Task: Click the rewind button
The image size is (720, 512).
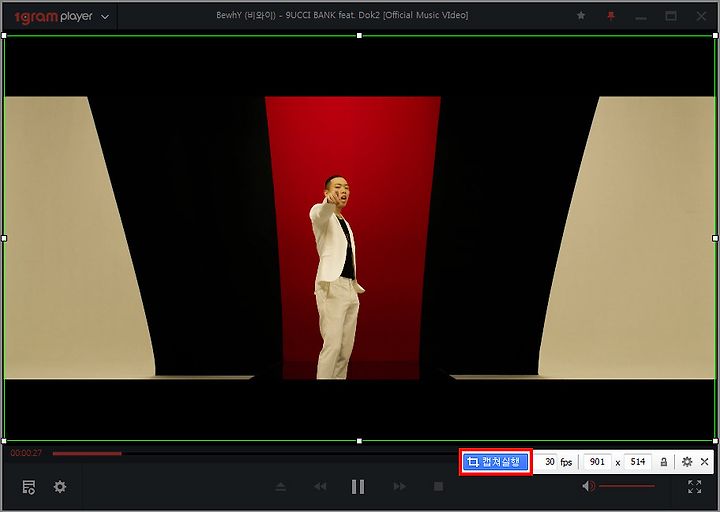Action: tap(320, 486)
